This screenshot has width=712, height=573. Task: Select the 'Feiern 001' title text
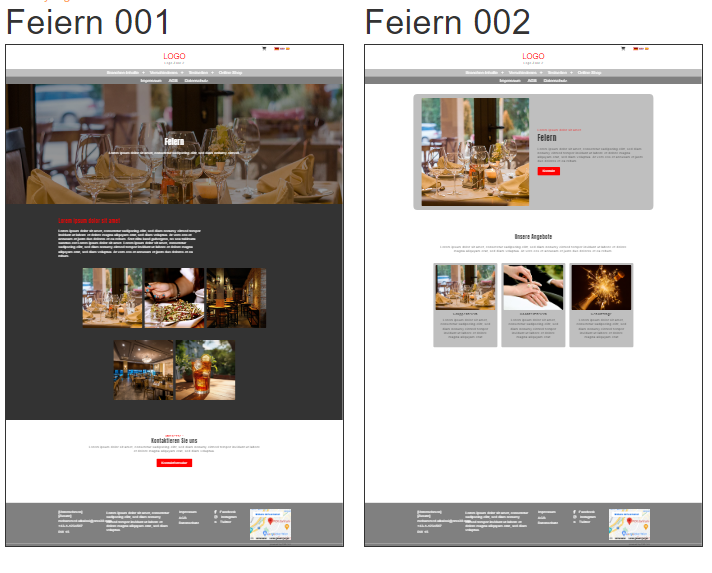(88, 22)
